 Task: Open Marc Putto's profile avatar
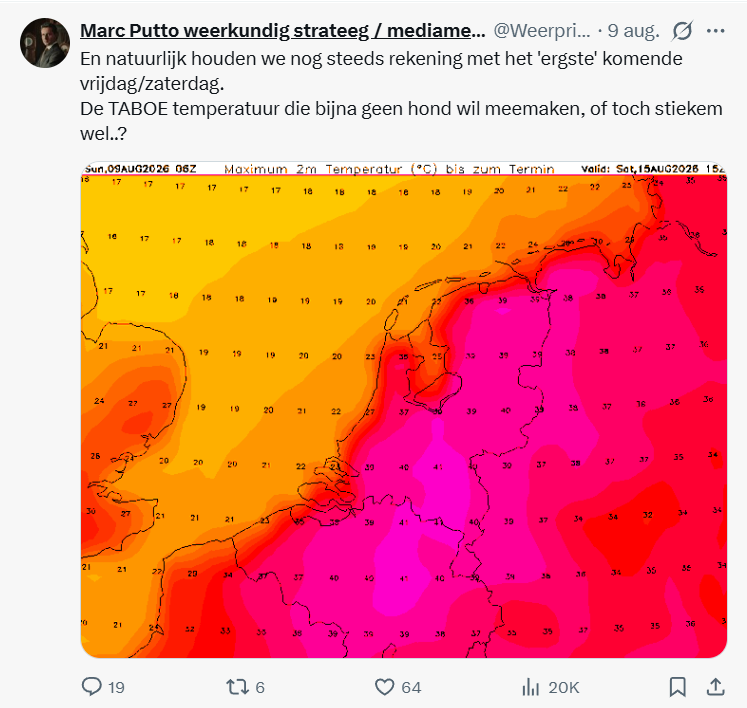tap(45, 43)
